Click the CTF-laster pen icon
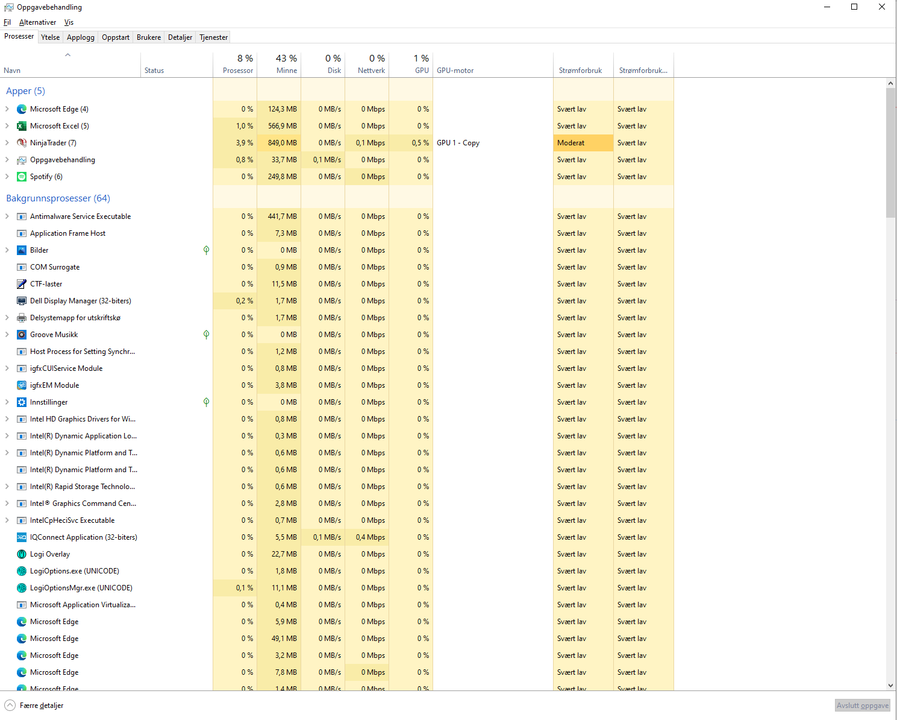 pos(22,284)
